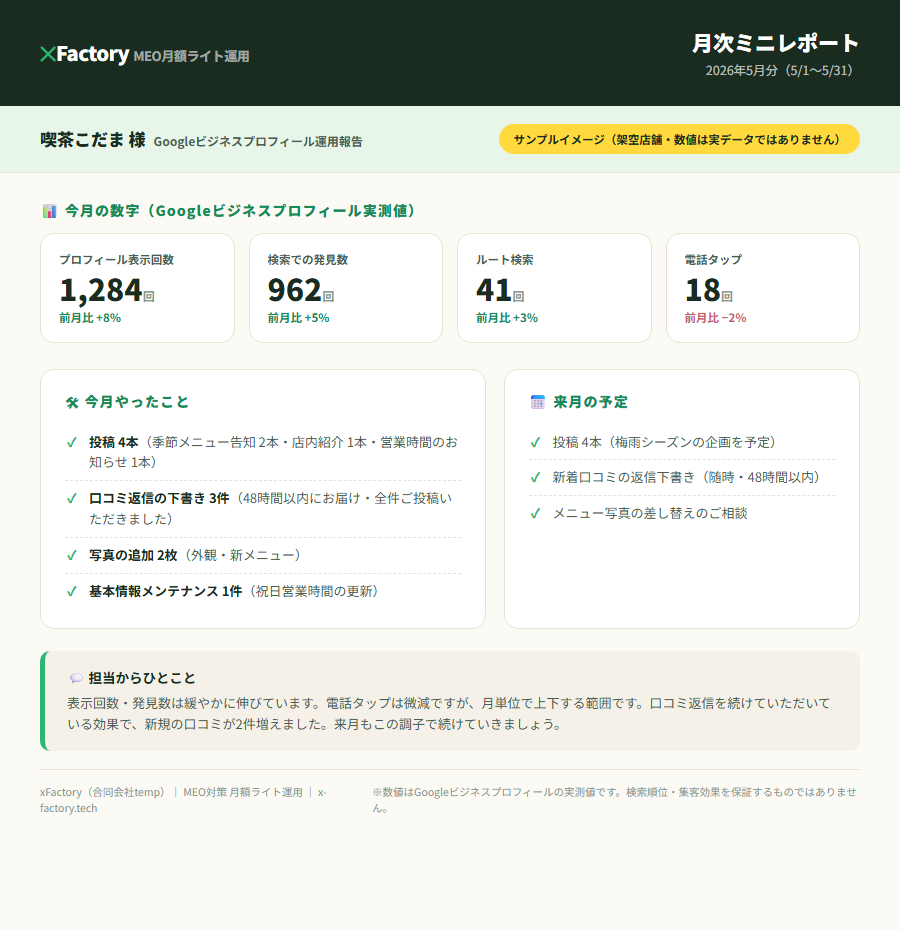This screenshot has width=900, height=930.
Task: Click the 1,284 value
Action: pos(101,290)
